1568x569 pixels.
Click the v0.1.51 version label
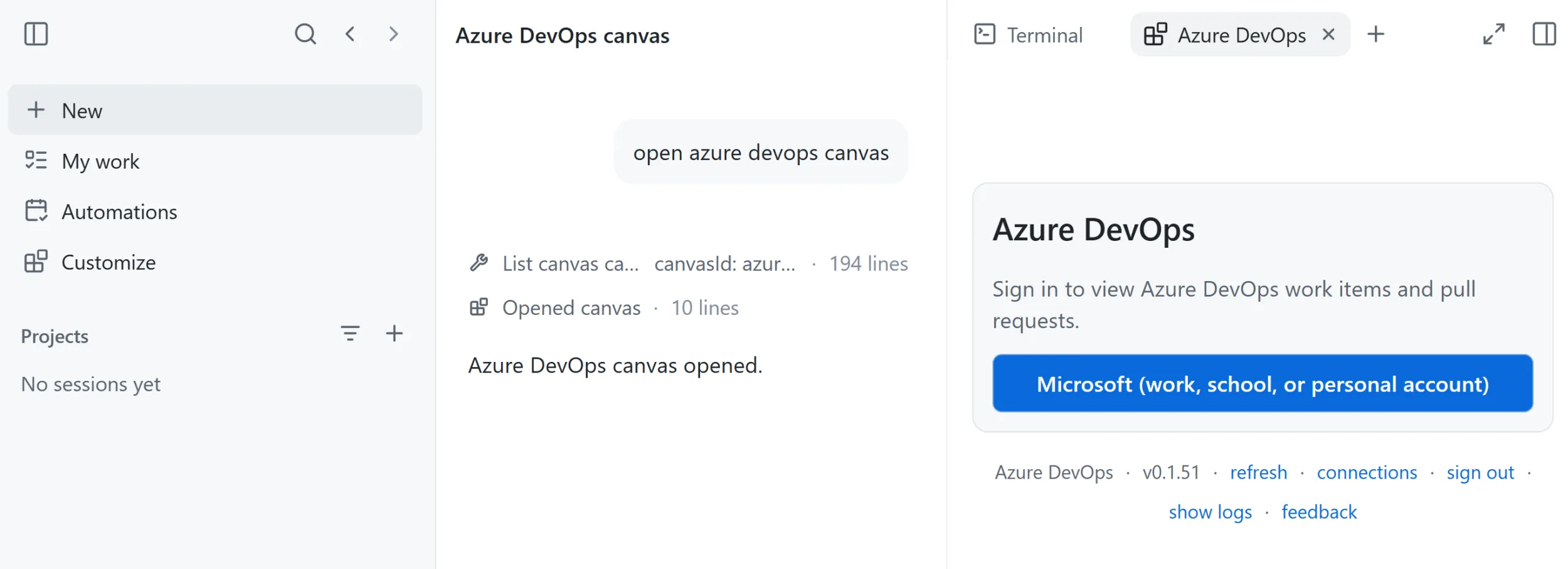pyautogui.click(x=1171, y=472)
